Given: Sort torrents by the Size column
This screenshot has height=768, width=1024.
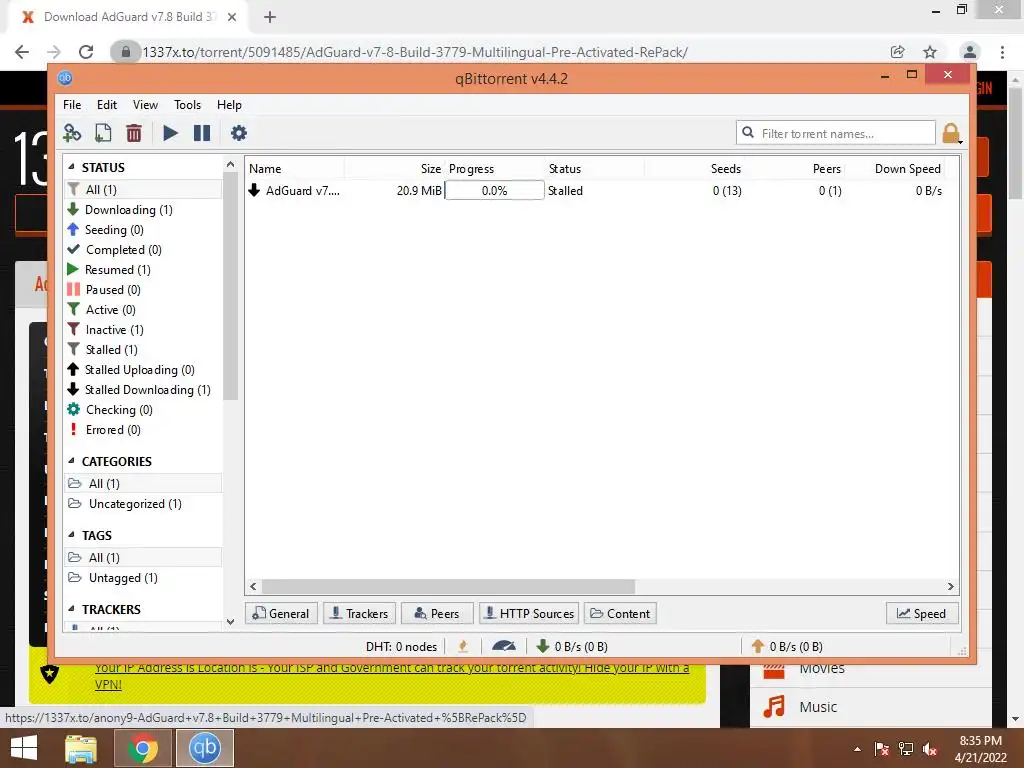Looking at the screenshot, I should (394, 168).
